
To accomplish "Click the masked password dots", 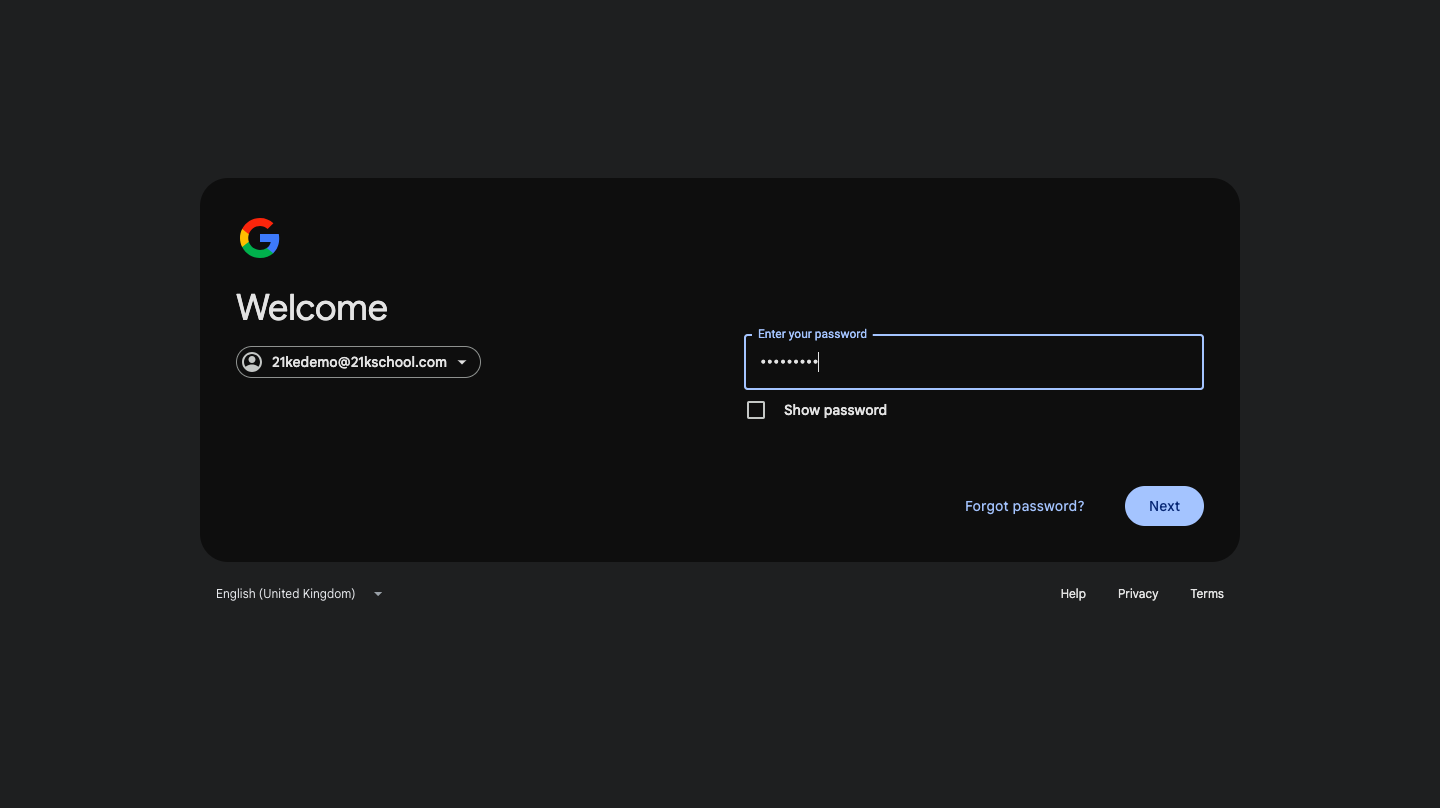I will (788, 362).
